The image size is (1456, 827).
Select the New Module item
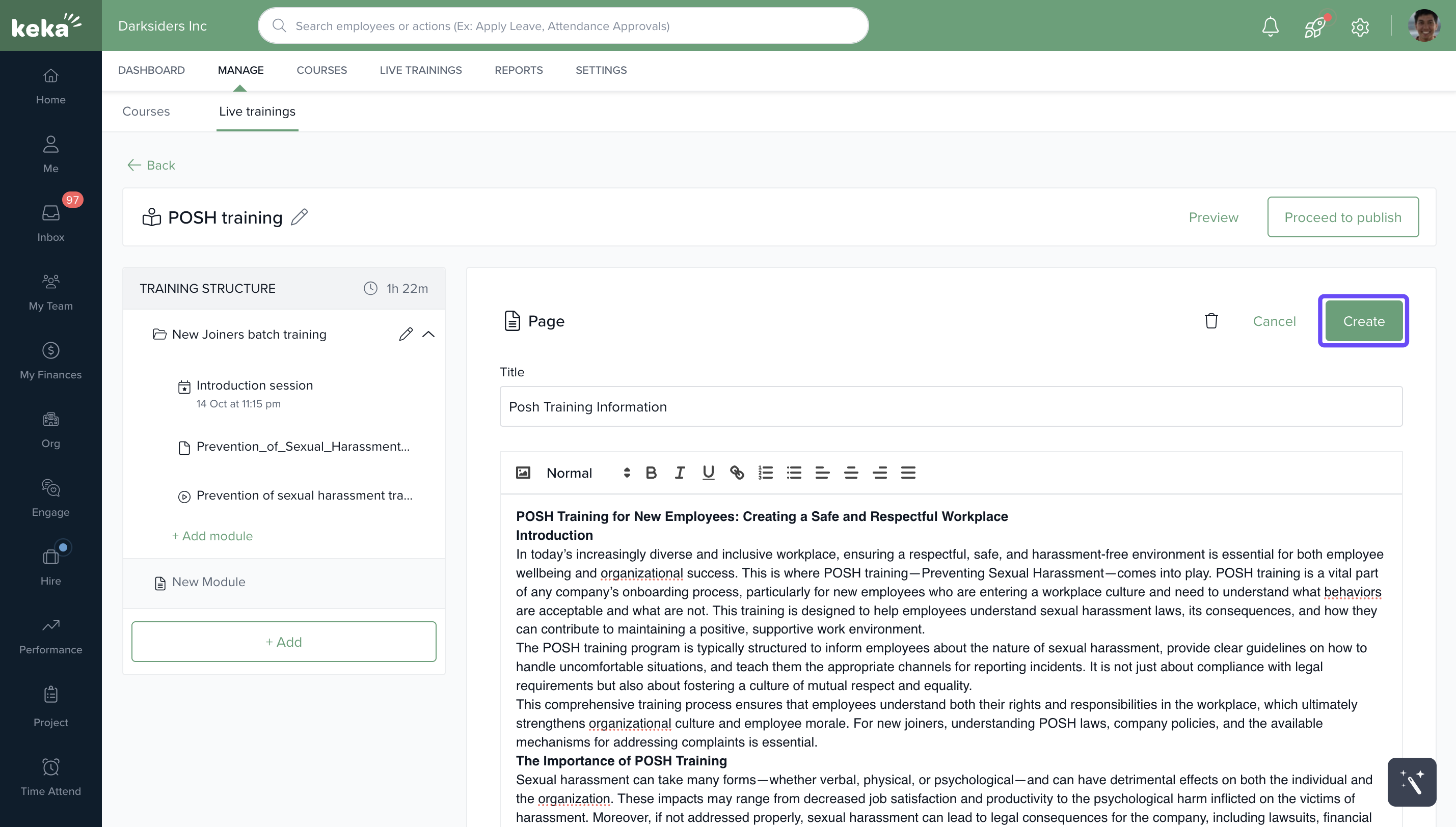tap(208, 582)
